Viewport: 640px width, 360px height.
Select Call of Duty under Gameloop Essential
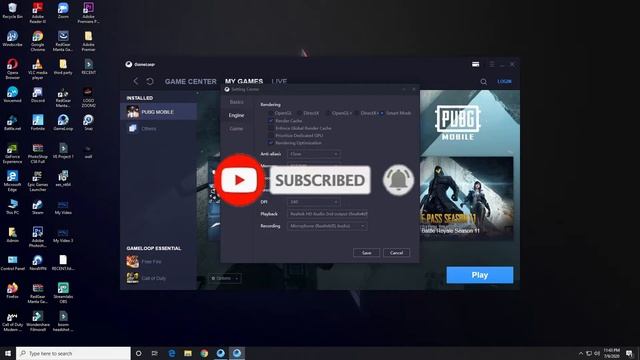click(x=158, y=278)
